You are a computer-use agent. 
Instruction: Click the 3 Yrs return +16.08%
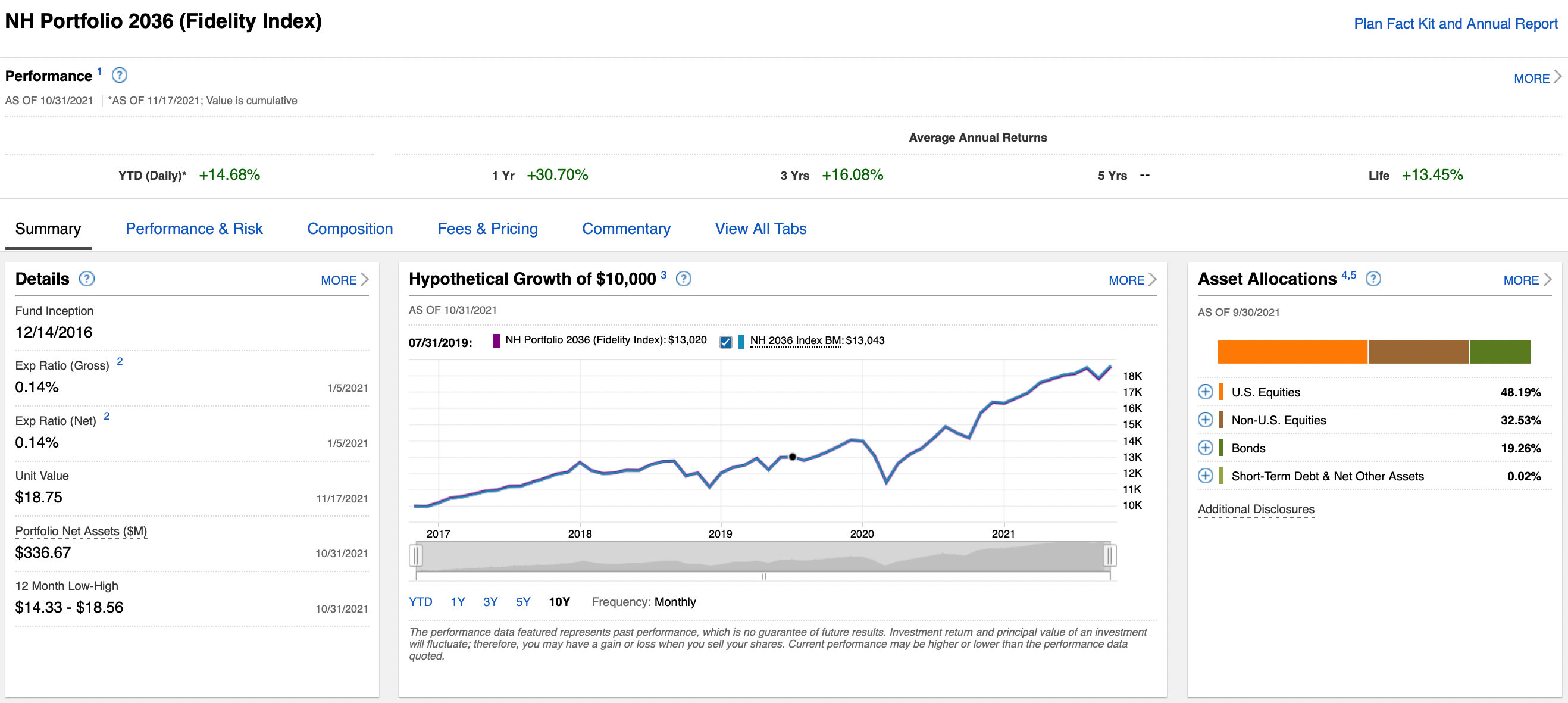coord(852,174)
